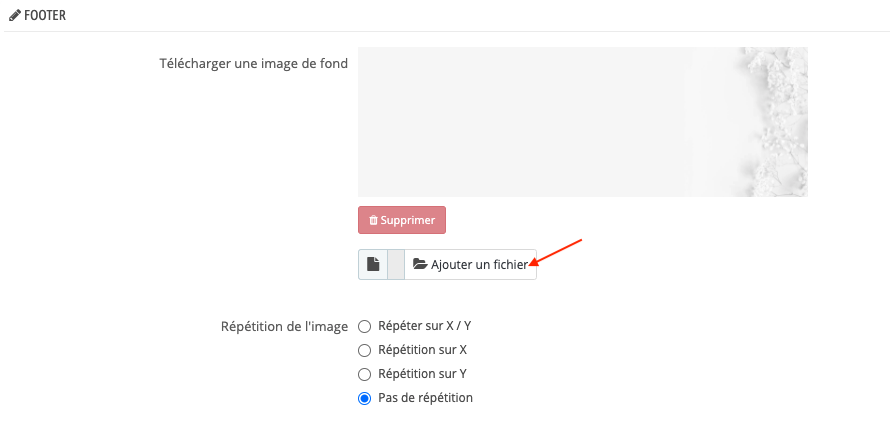Click the "Répétition de l'image" label

pos(284,326)
